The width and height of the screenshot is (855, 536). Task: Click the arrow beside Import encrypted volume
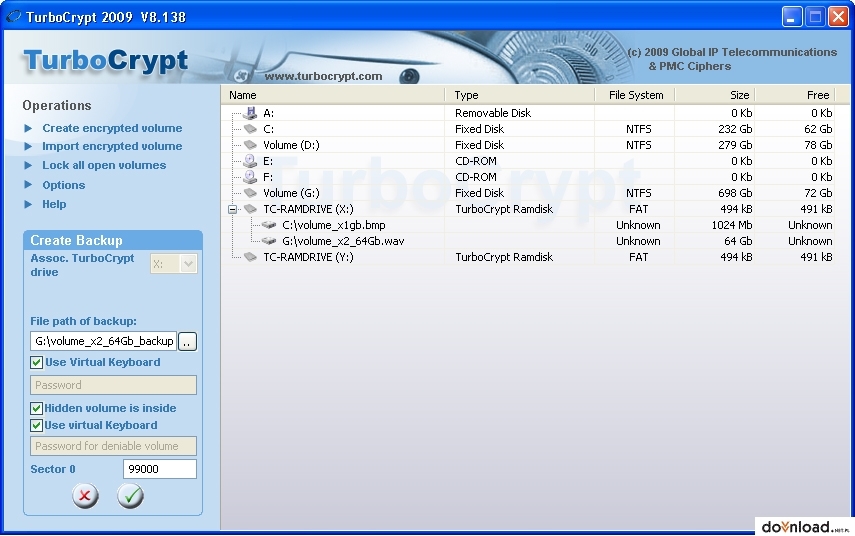(x=28, y=146)
